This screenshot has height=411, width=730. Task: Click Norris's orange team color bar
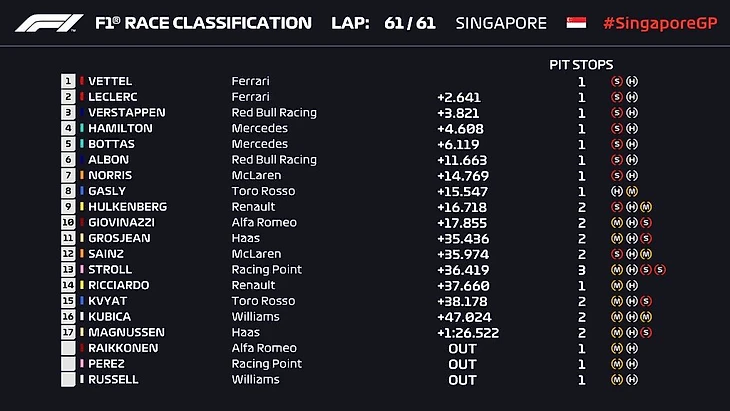tap(82, 175)
